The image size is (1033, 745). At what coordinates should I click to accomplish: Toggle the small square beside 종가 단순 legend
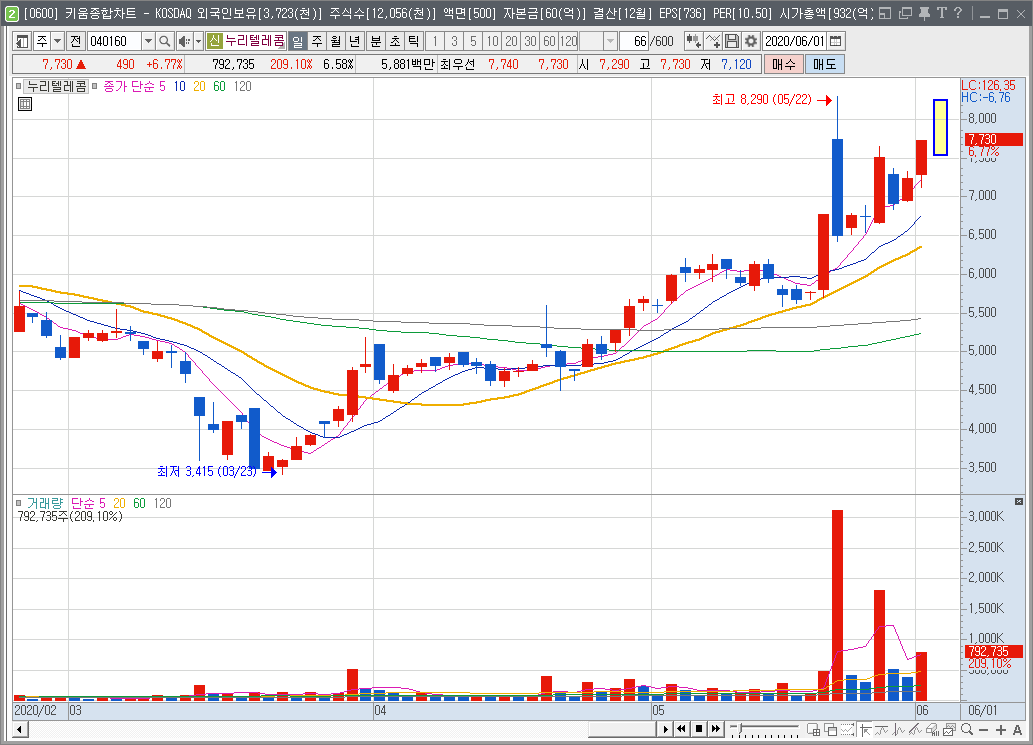(x=94, y=86)
